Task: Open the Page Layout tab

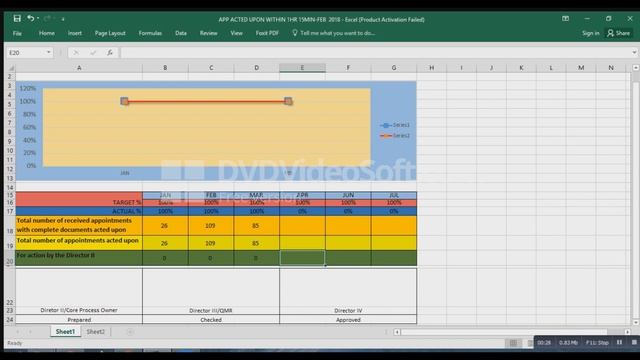Action: click(x=110, y=33)
